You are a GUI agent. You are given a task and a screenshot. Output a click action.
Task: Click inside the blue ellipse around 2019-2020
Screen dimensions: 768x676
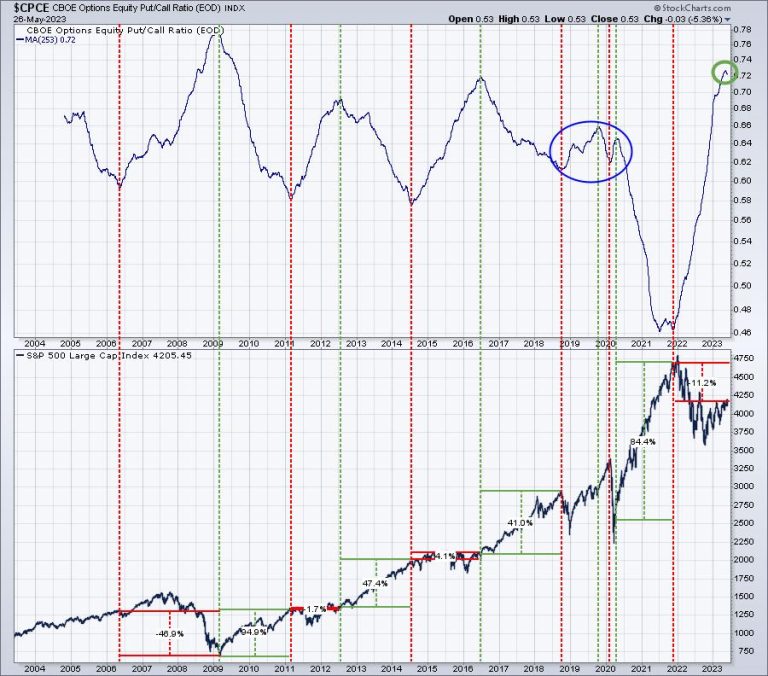[x=591, y=151]
